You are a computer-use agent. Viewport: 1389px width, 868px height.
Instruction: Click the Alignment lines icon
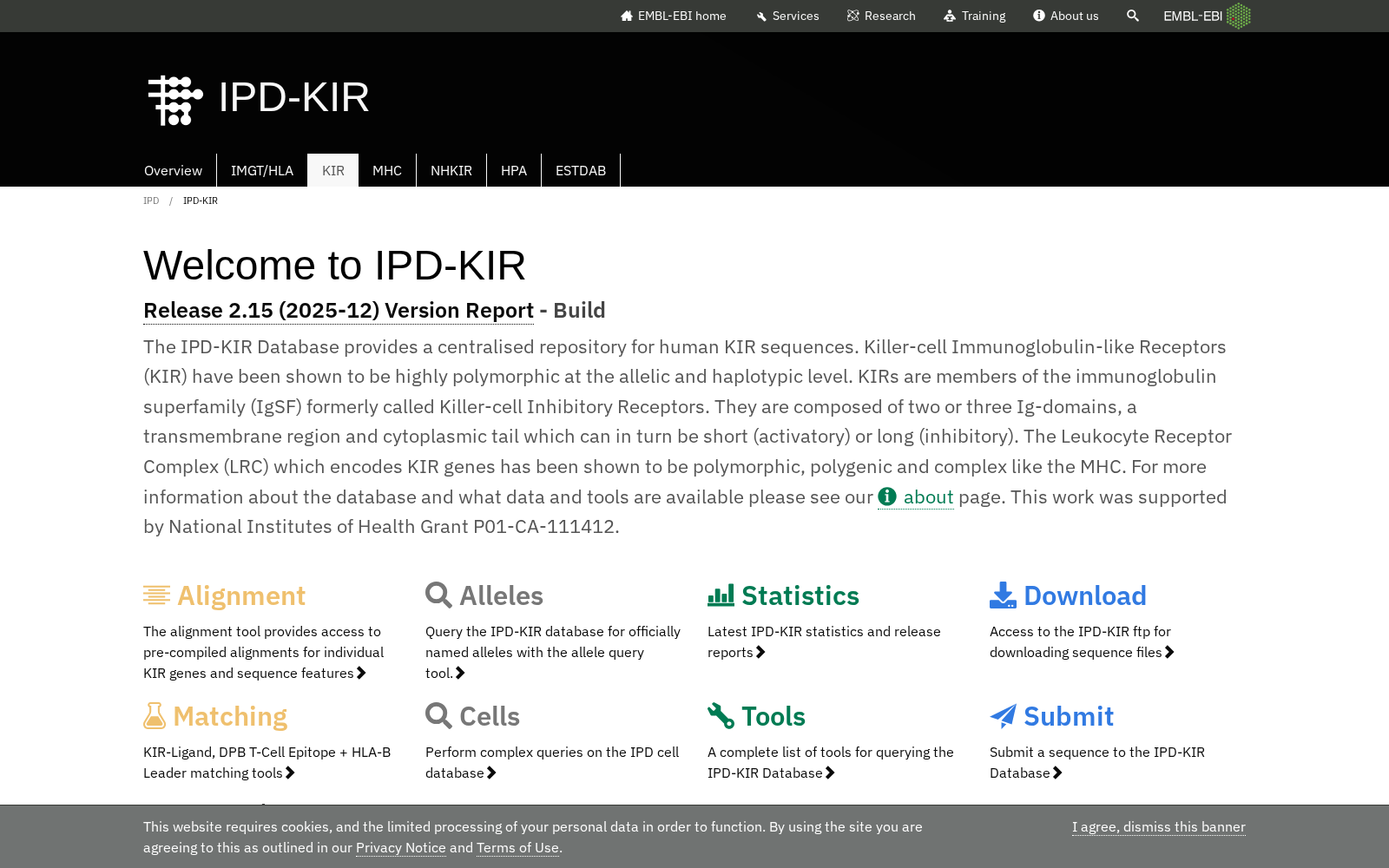tap(156, 595)
